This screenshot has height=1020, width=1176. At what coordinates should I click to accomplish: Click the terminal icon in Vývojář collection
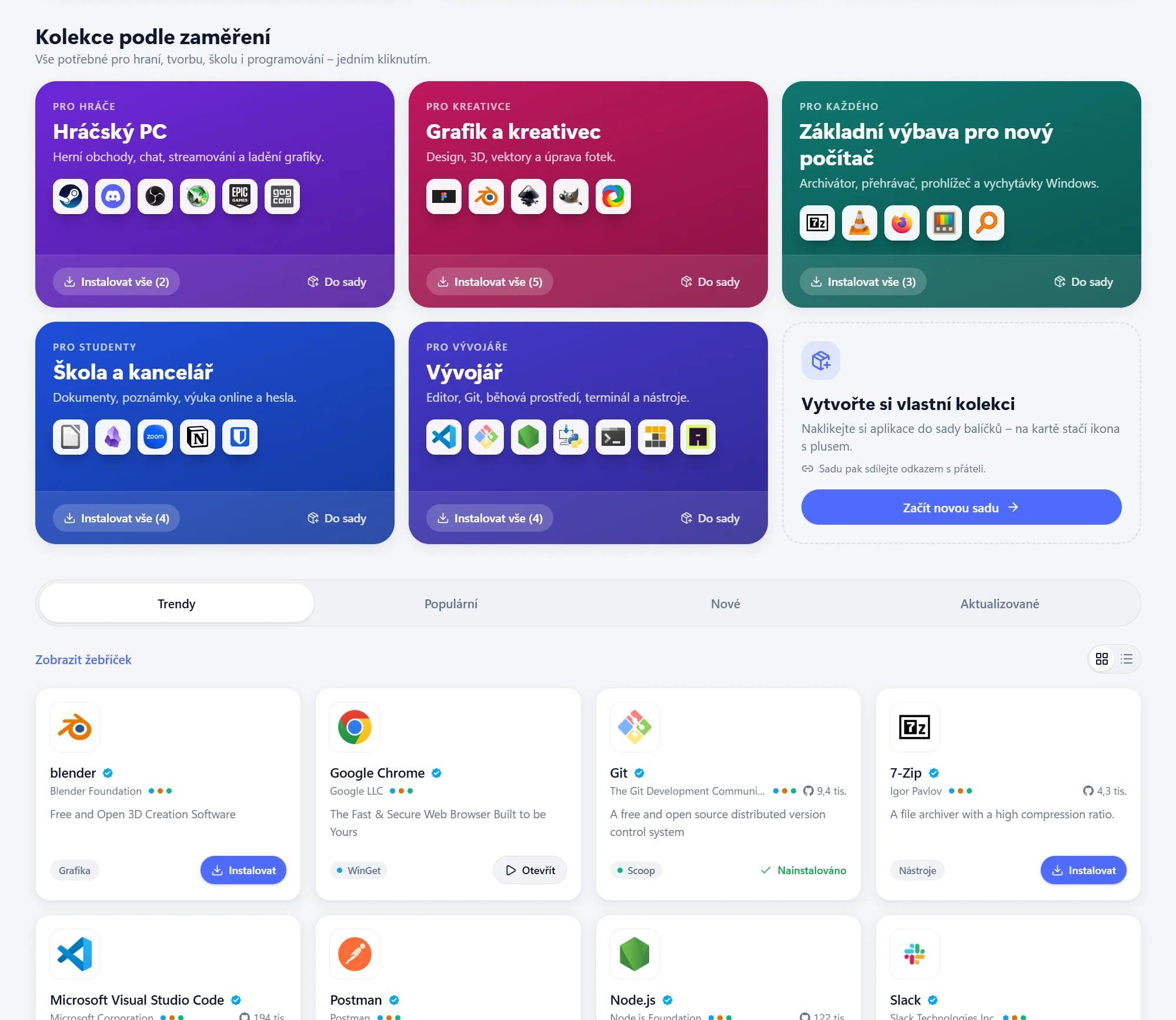click(613, 437)
